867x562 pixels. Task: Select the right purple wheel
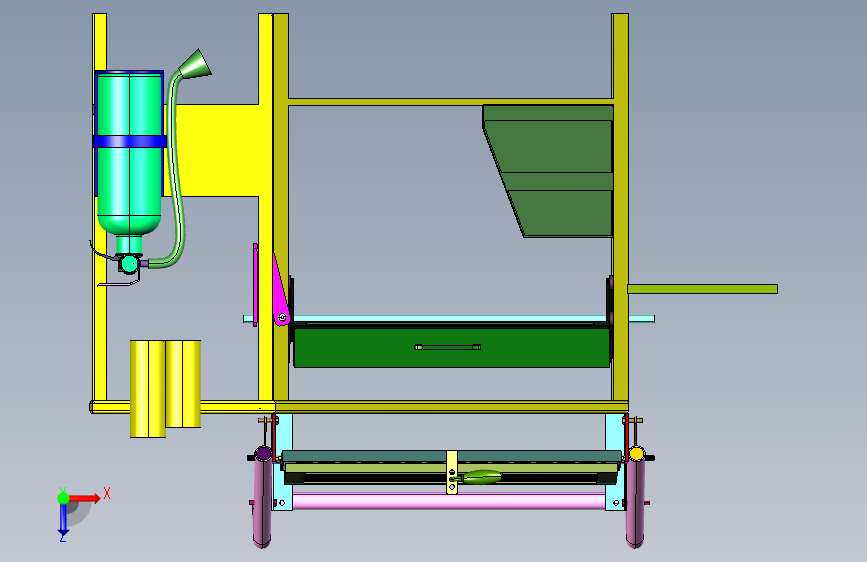[x=635, y=502]
